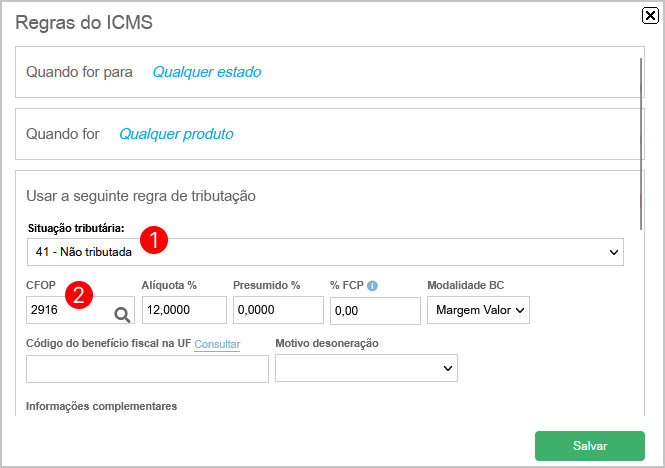Open the Situação tributária dropdown
This screenshot has height=468, width=665.
[x=325, y=252]
